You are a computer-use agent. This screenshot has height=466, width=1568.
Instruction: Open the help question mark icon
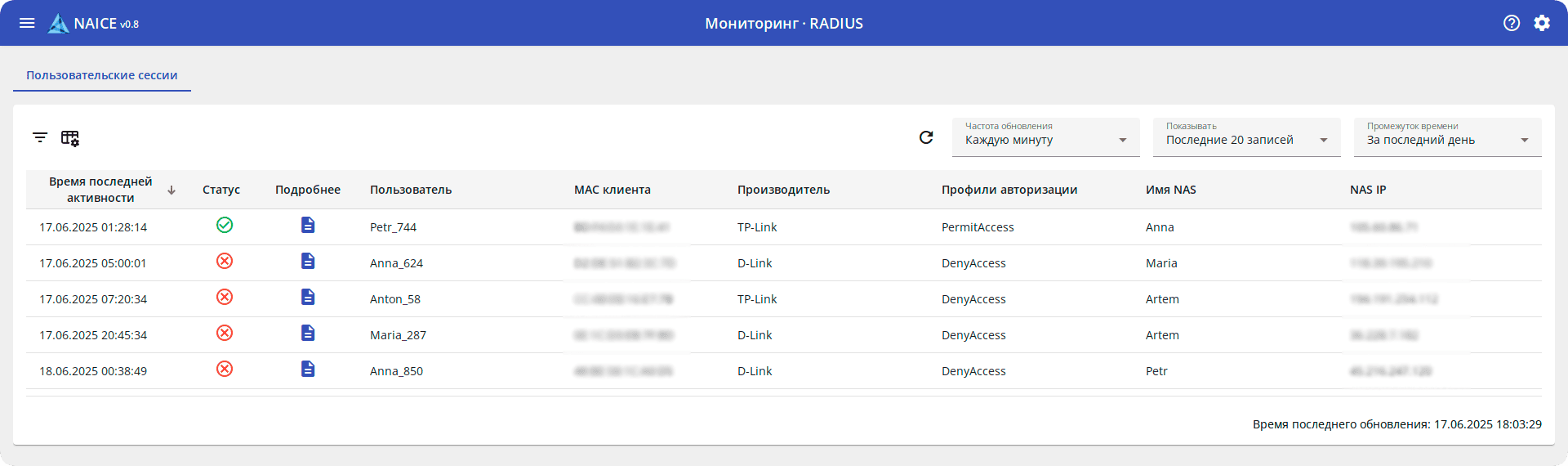pos(1512,23)
